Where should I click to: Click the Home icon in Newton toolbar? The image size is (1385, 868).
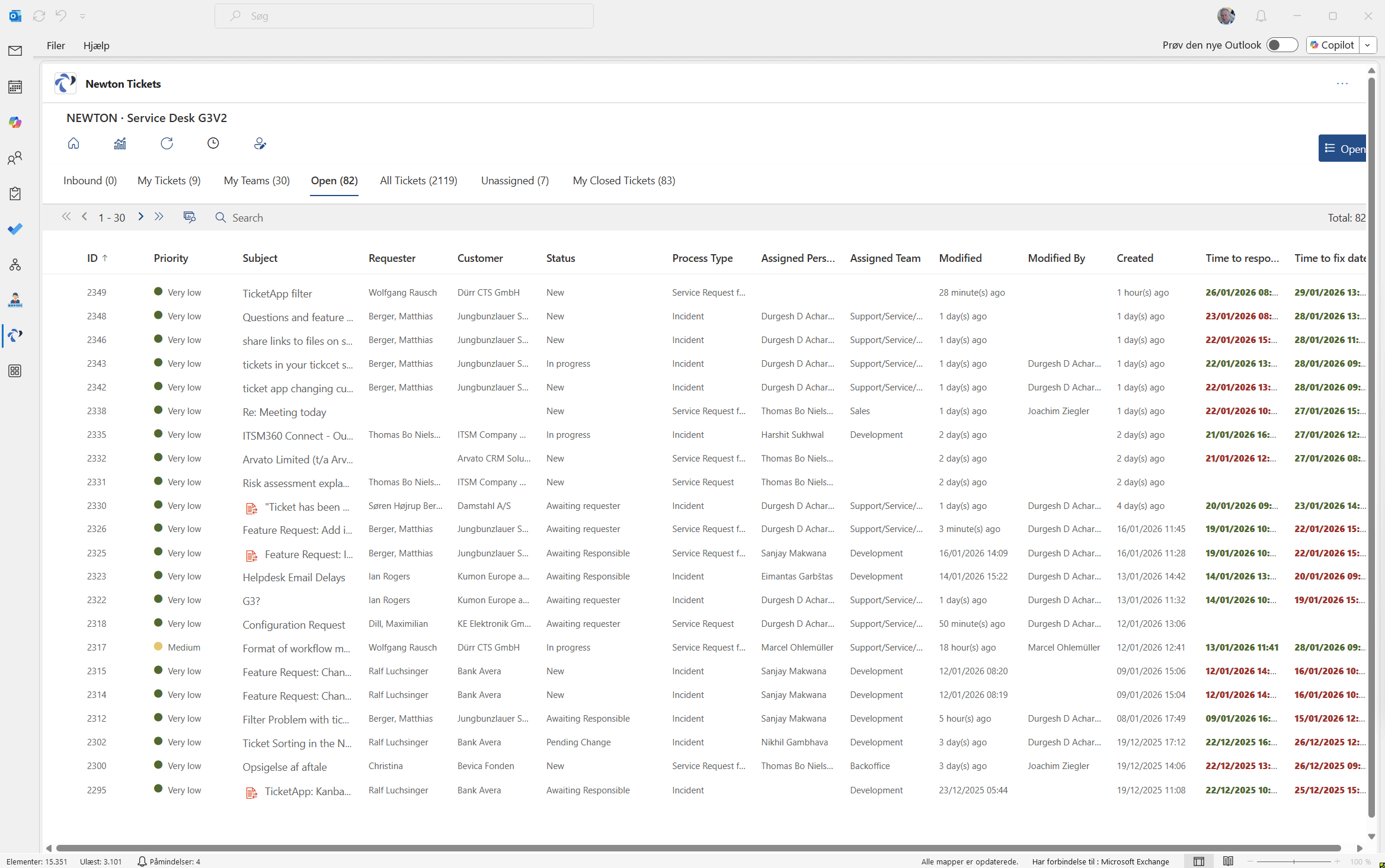coord(73,143)
